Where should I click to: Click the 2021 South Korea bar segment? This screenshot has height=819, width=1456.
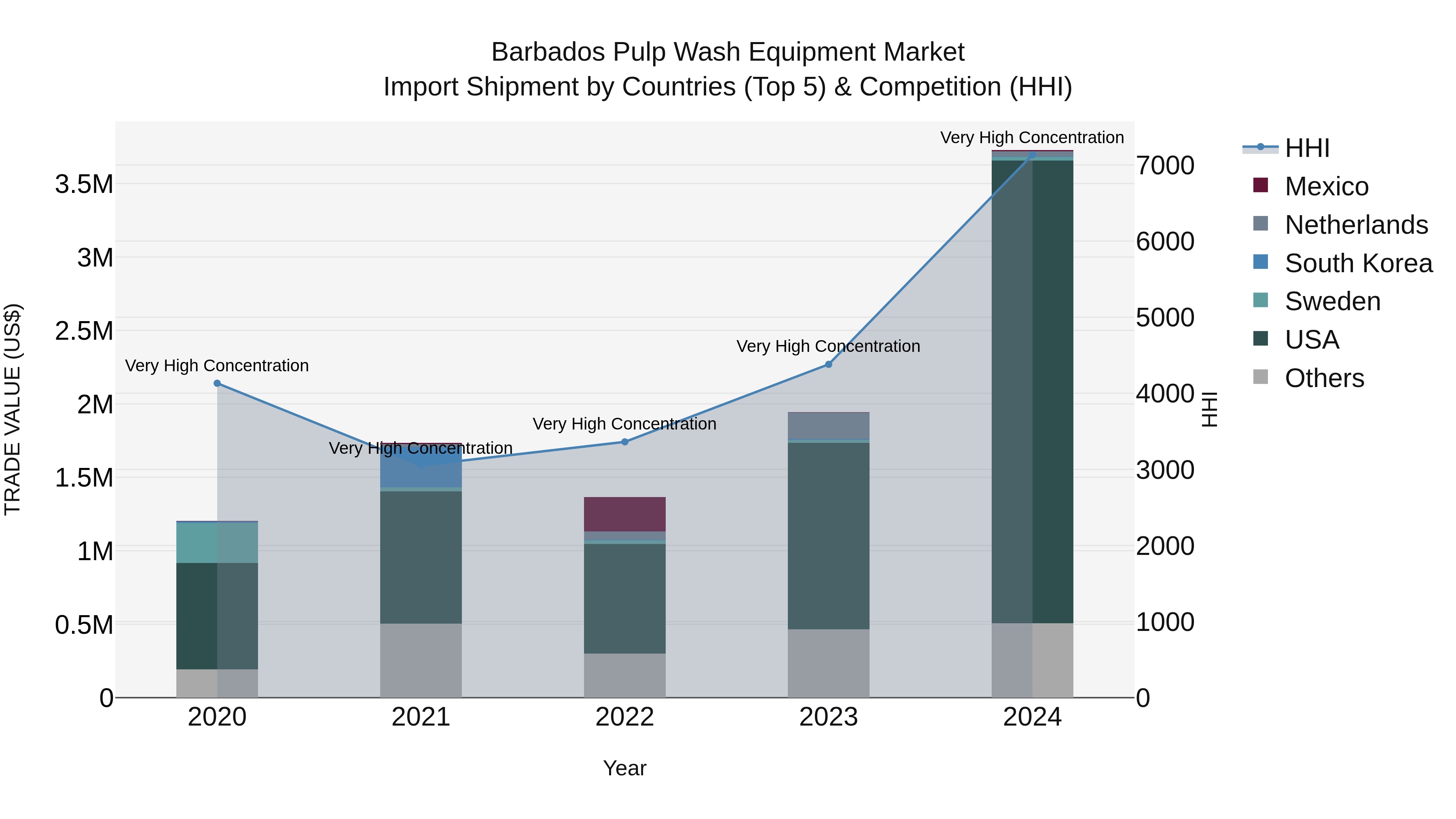pyautogui.click(x=421, y=466)
